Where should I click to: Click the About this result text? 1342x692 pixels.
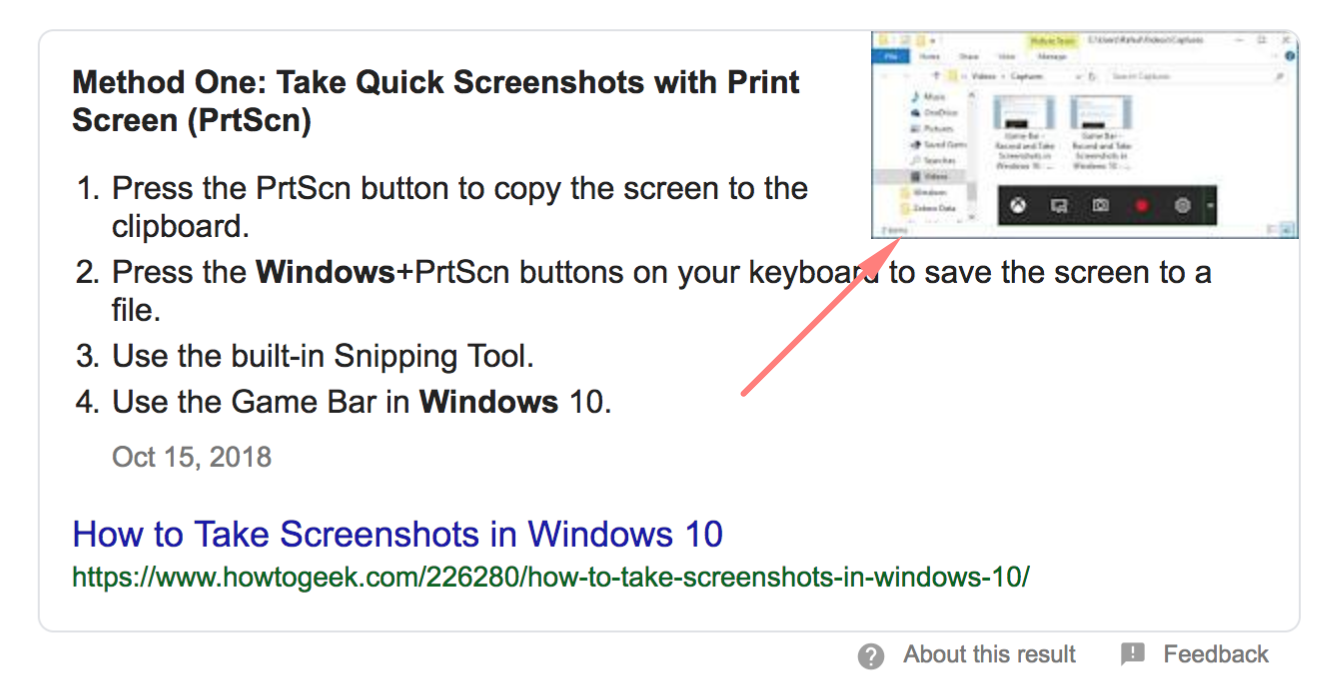(x=990, y=655)
